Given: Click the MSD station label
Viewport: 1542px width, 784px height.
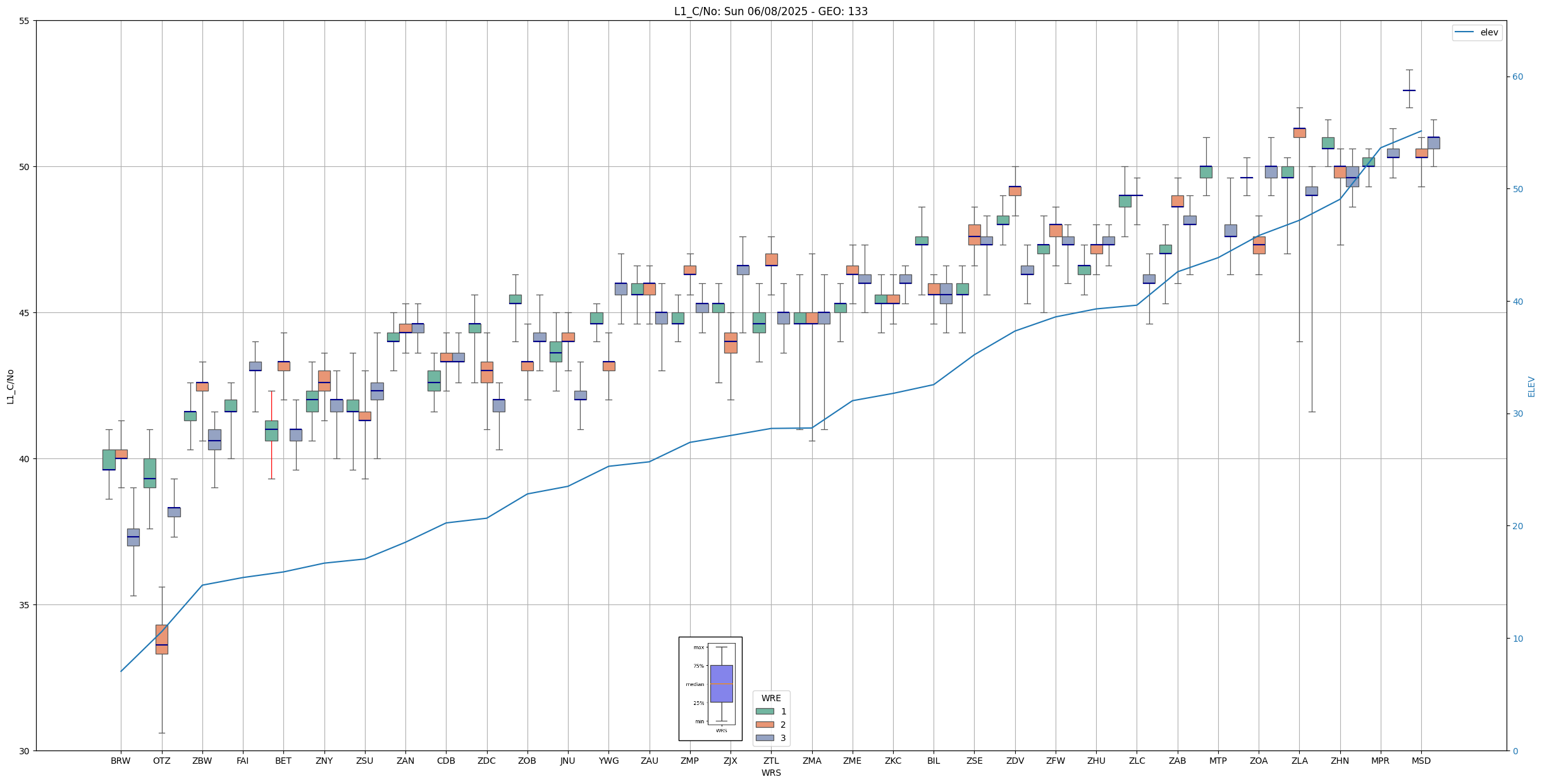Looking at the screenshot, I should click(1421, 761).
